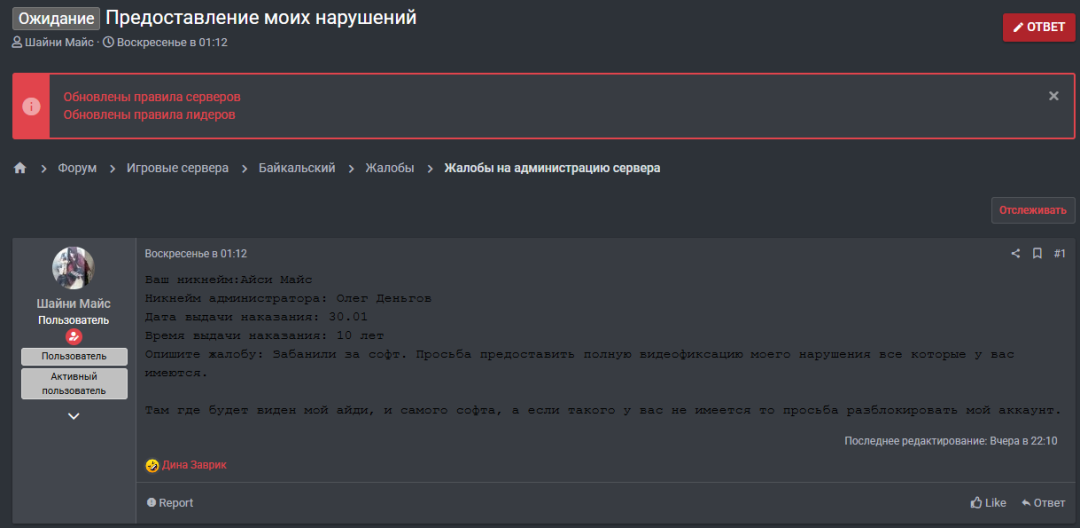Go to Игровые сервера breadcrumb
This screenshot has height=528, width=1080.
click(177, 168)
